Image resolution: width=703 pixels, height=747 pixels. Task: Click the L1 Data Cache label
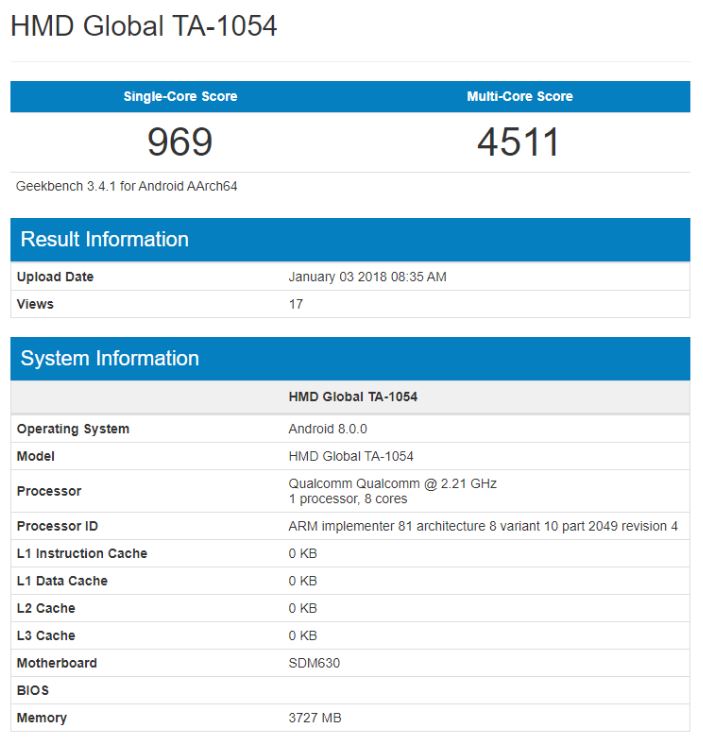pyautogui.click(x=62, y=581)
